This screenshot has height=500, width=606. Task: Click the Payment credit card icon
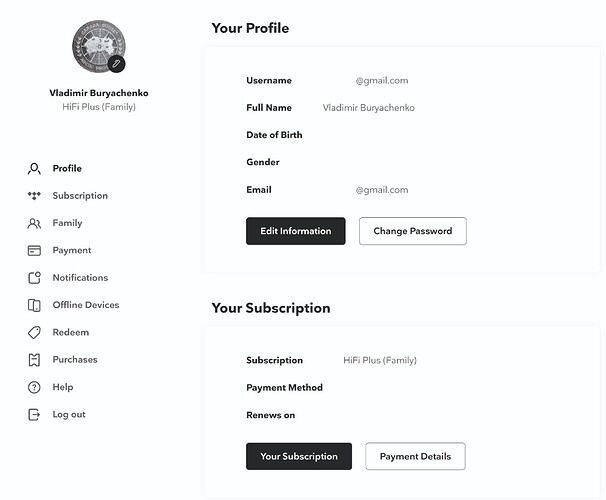tap(34, 250)
